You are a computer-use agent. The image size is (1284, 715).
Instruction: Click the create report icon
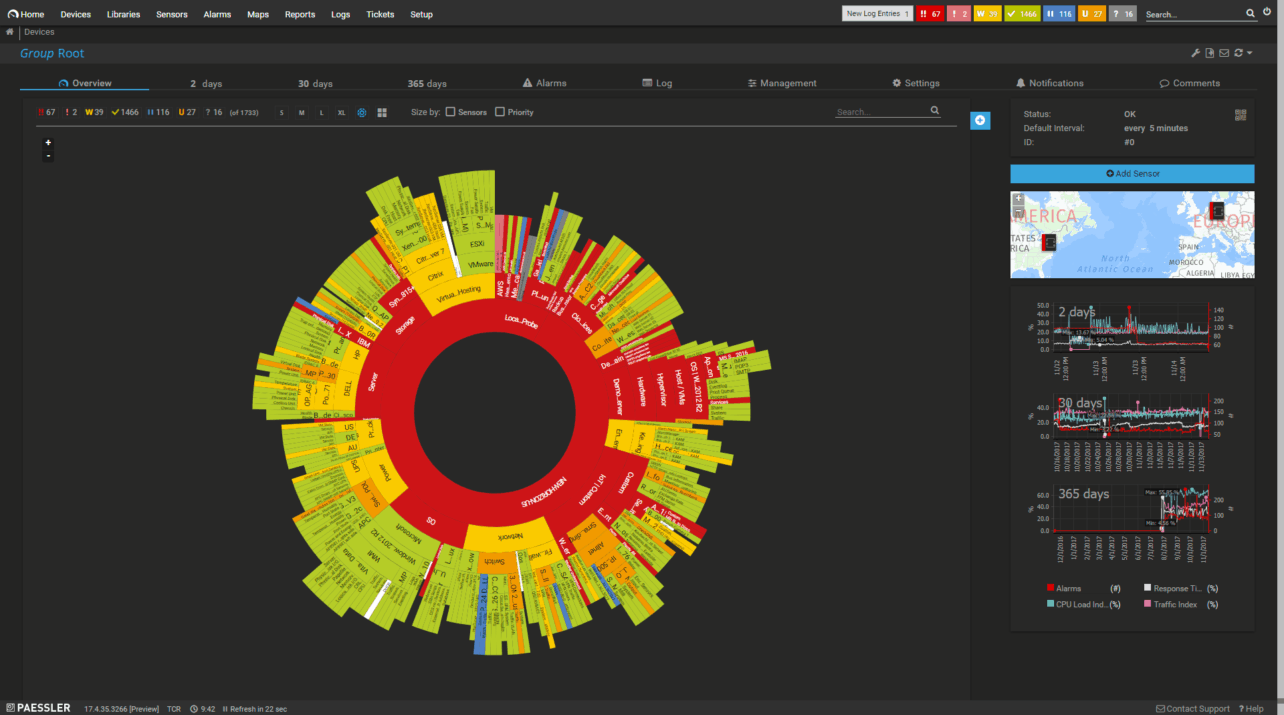click(1210, 52)
